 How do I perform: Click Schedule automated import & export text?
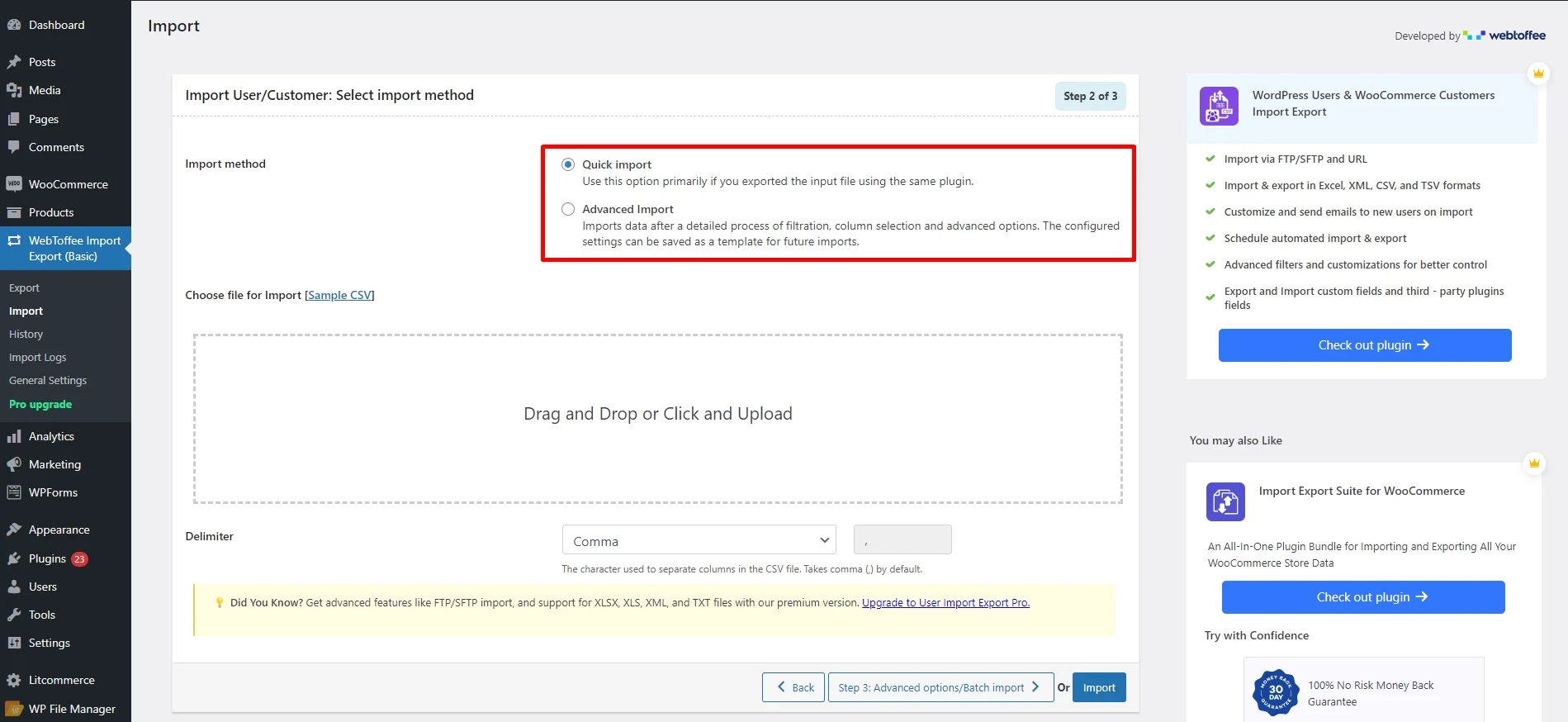[1315, 238]
